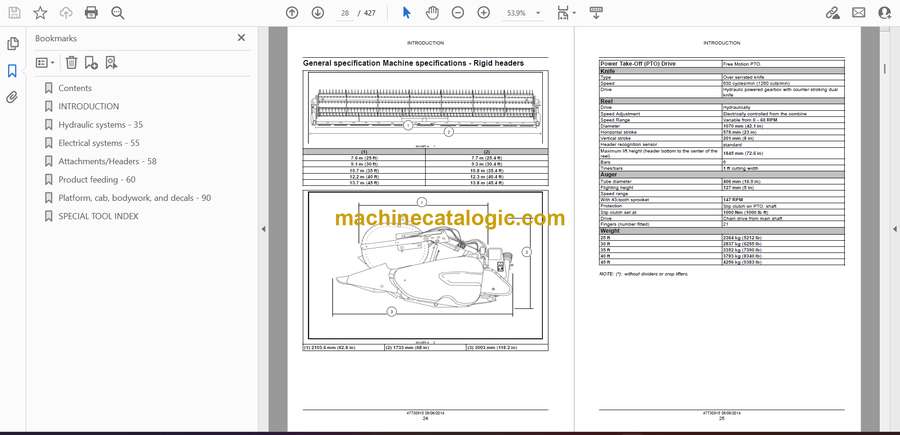Click the Save file icon
This screenshot has height=435, width=900.
point(14,13)
